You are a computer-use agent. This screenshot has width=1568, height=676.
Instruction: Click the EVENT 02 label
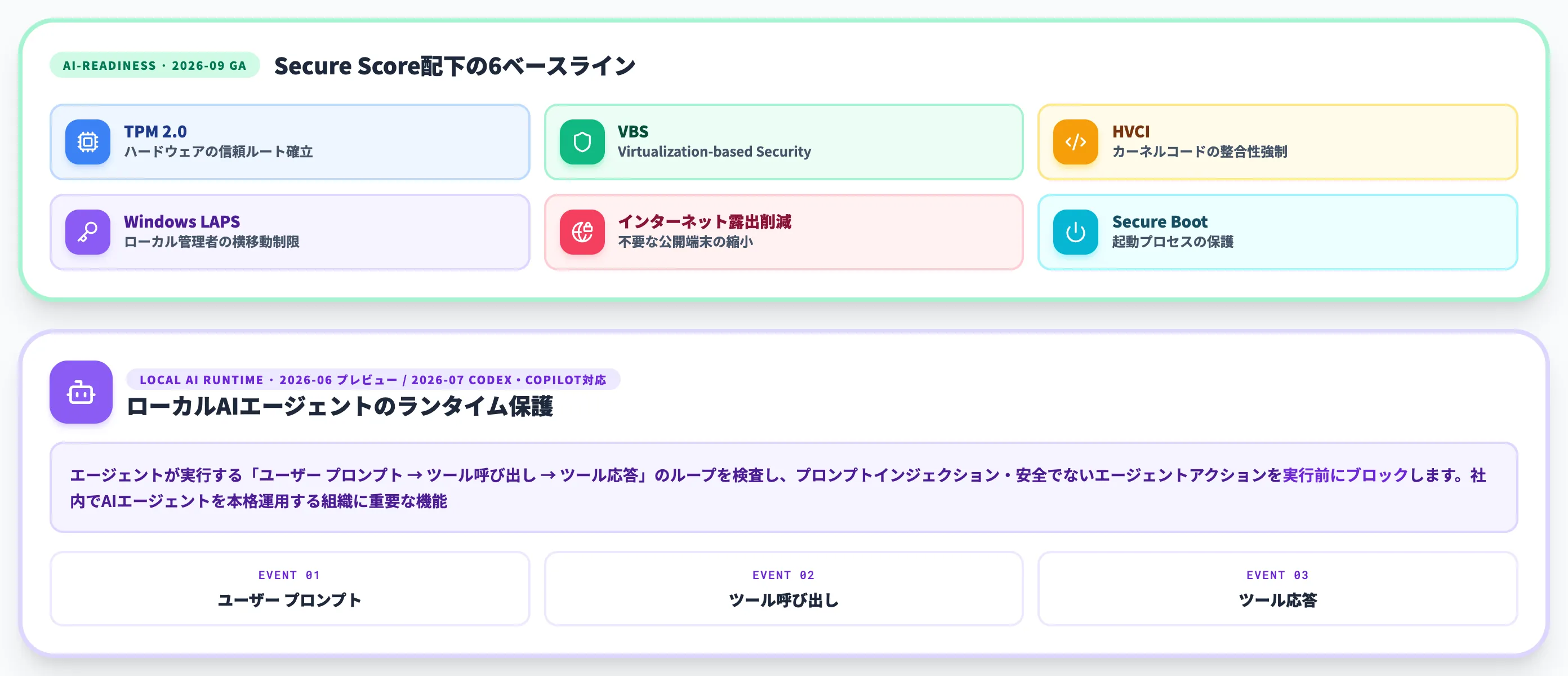point(783,575)
